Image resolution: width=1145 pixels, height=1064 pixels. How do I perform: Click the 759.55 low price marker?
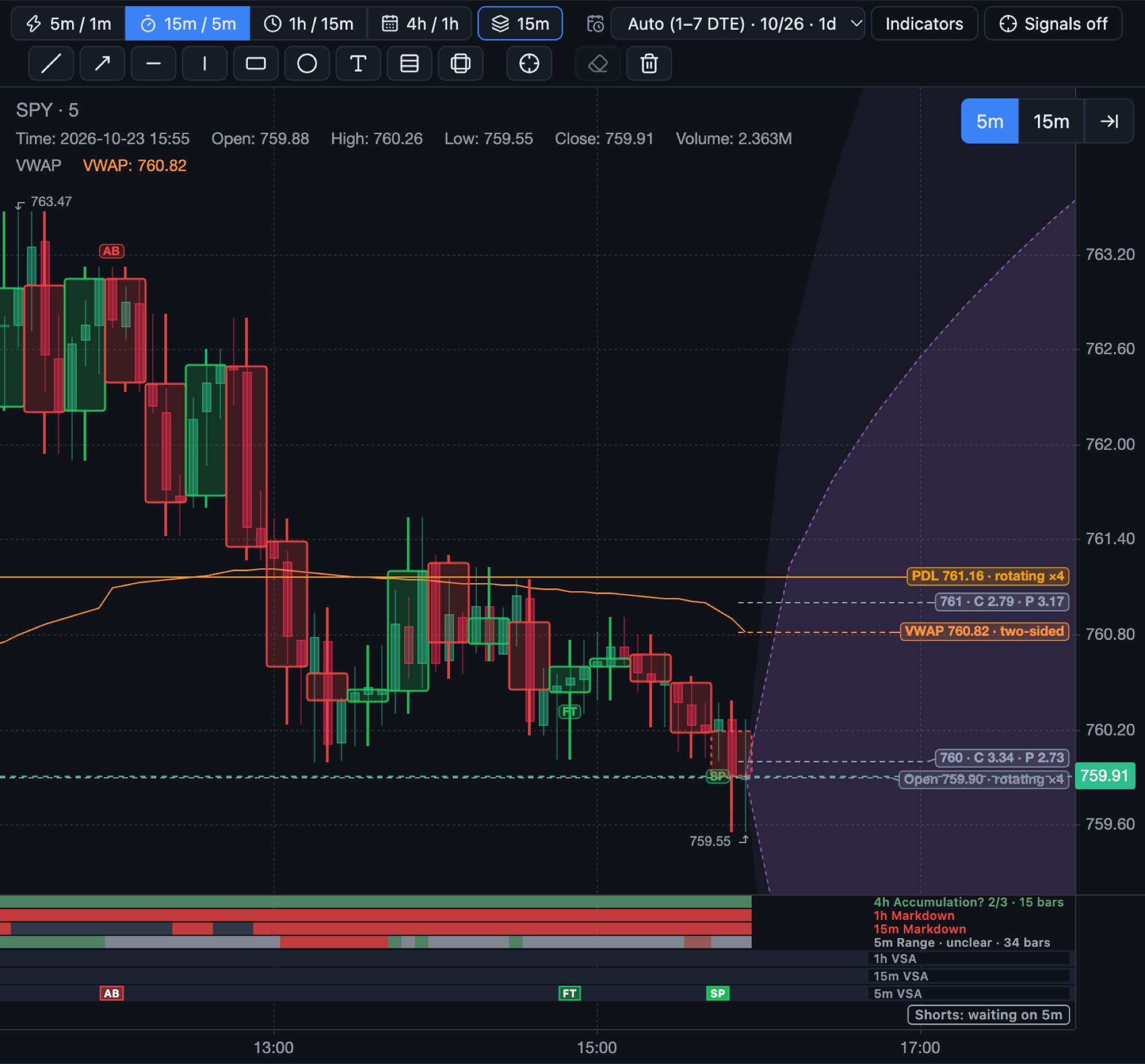709,841
